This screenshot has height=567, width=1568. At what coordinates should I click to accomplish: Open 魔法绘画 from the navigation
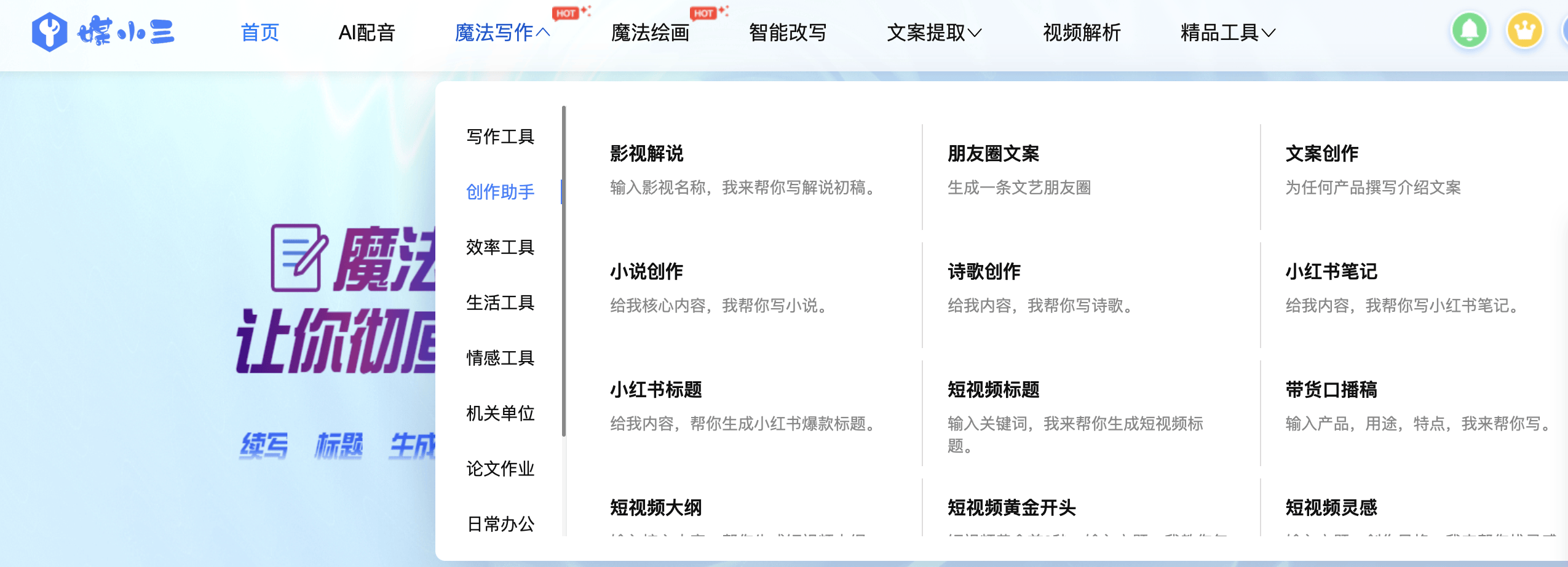point(650,33)
